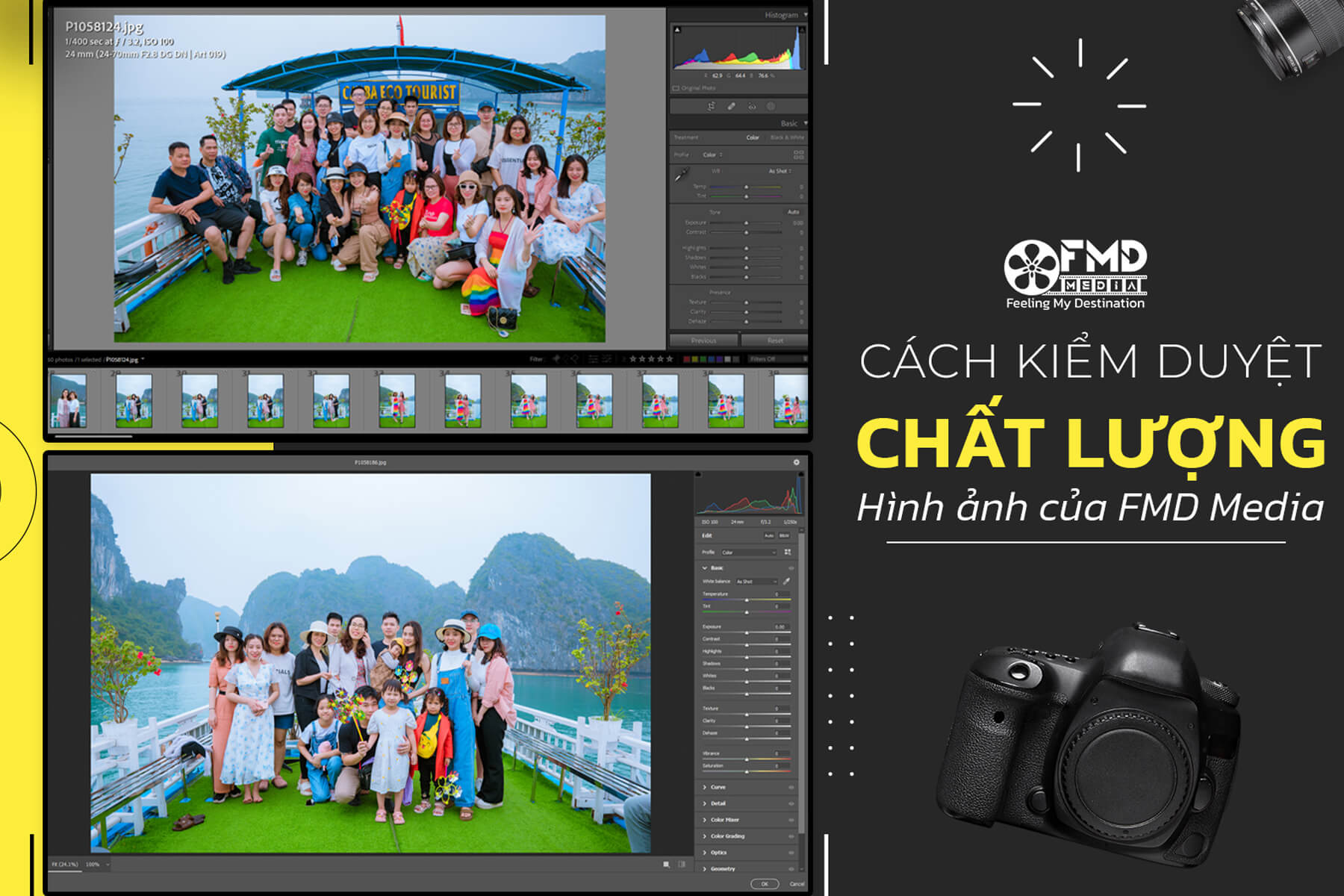This screenshot has width=1344, height=896.
Task: Switch Treatment to Black & White
Action: [788, 137]
